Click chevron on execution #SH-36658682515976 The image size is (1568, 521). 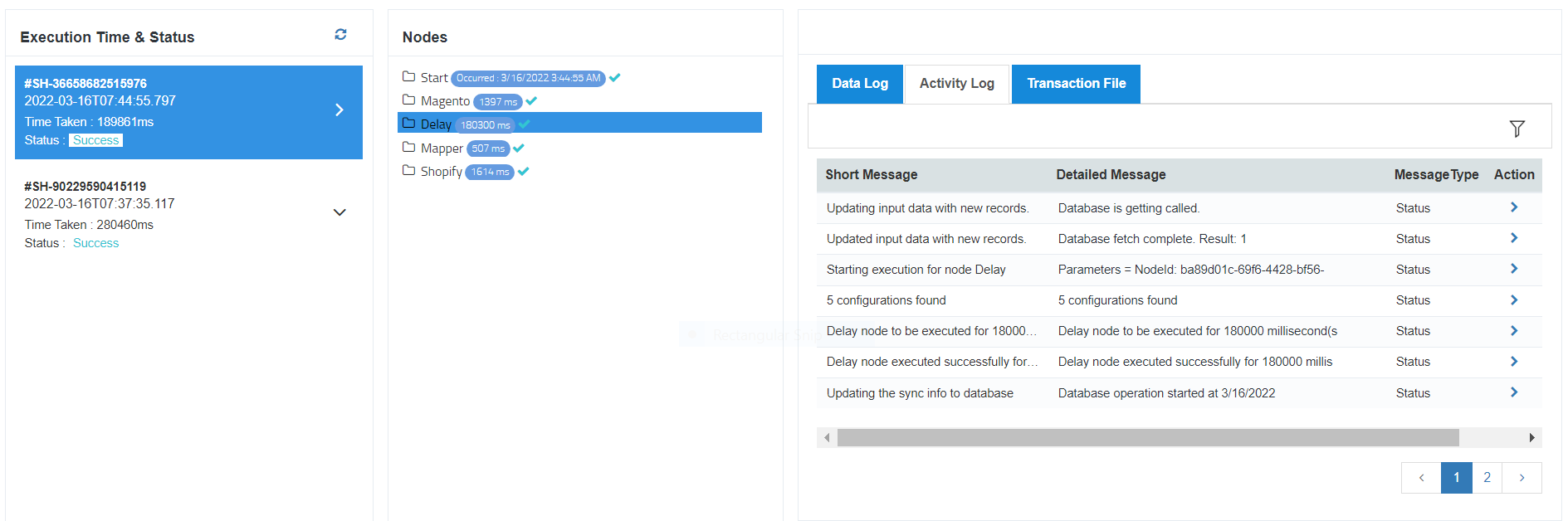pyautogui.click(x=339, y=110)
